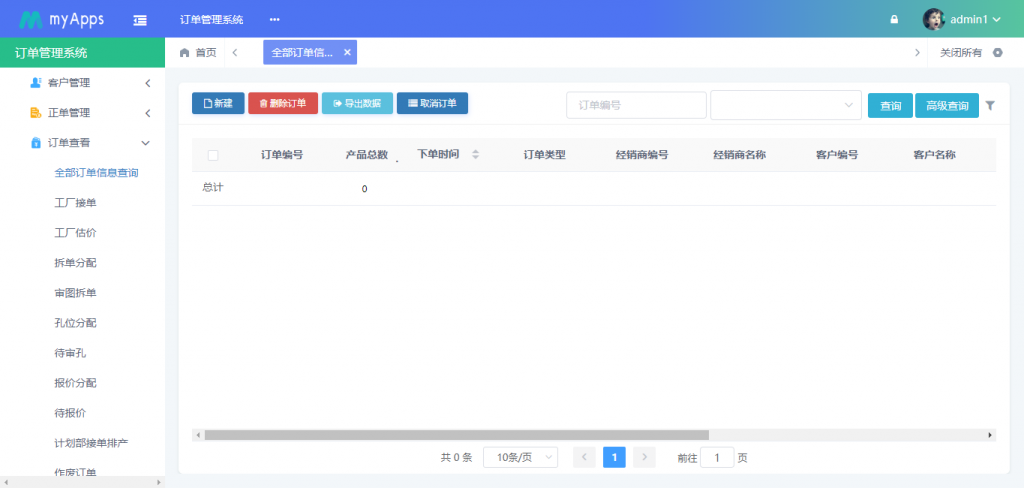The width and height of the screenshot is (1024, 488).
Task: Click the home icon in breadcrumb
Action: (184, 53)
